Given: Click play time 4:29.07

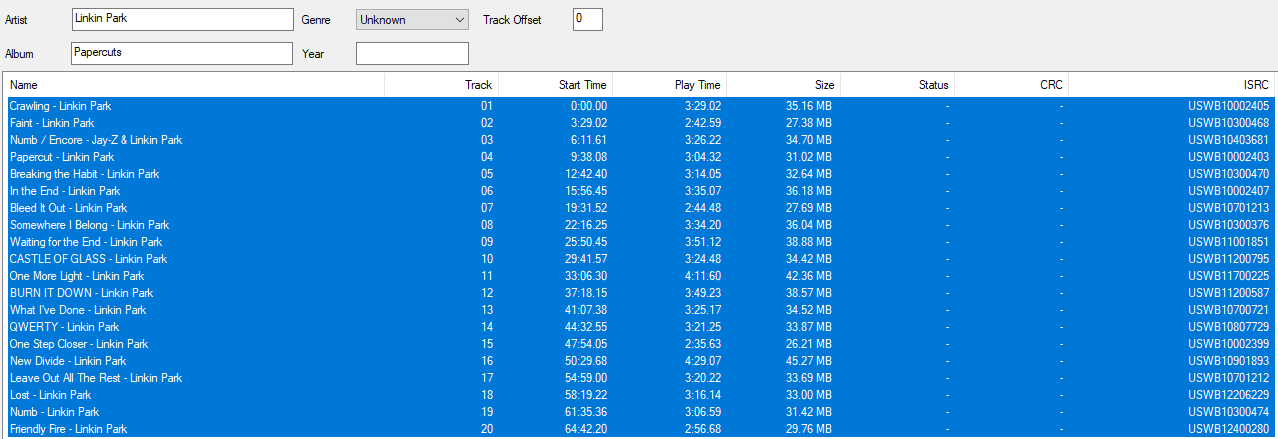Looking at the screenshot, I should 703,361.
